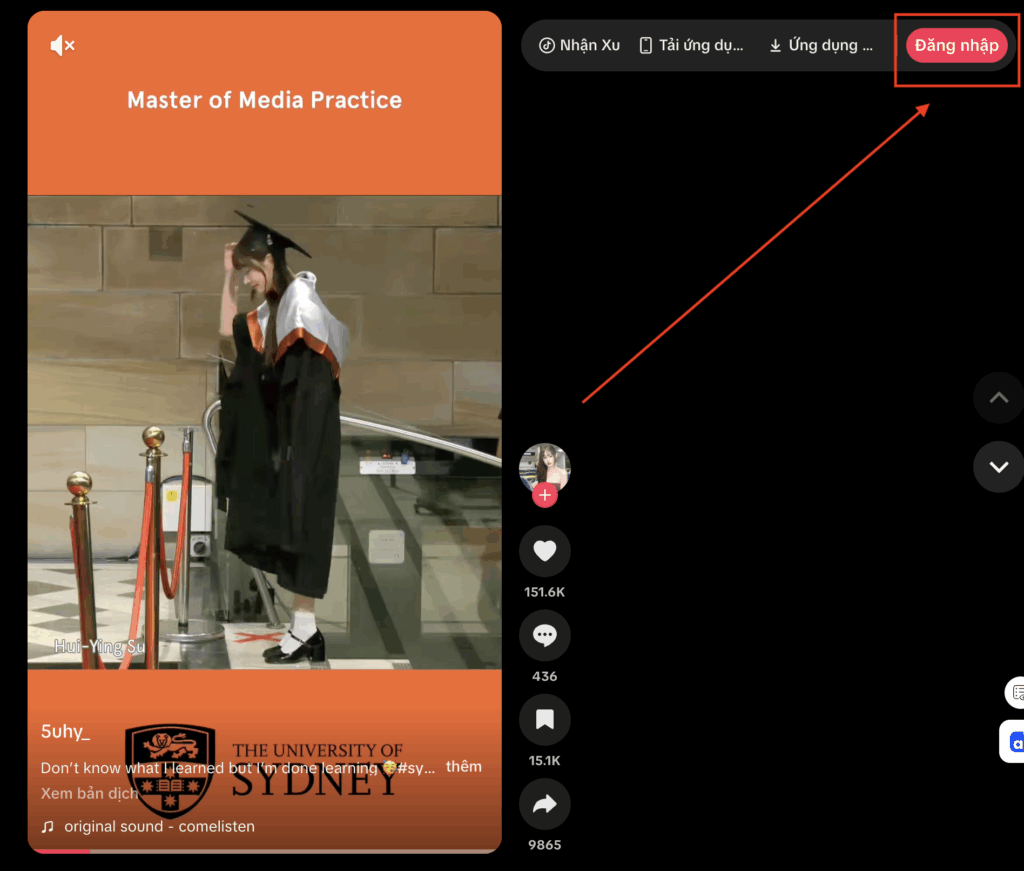This screenshot has width=1024, height=871.
Task: Open the creator's profile avatar
Action: point(544,467)
